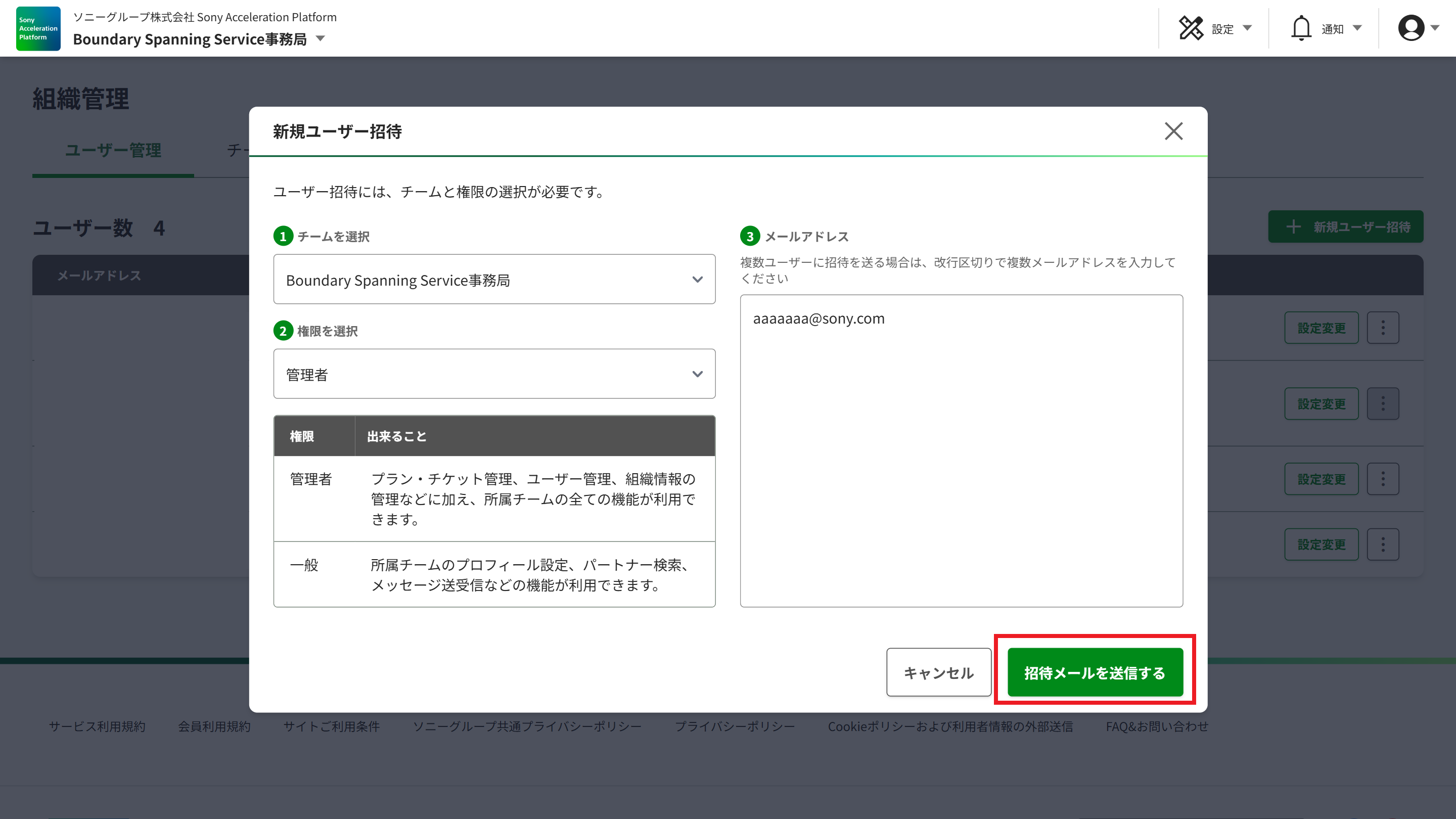
Task: Click the kebab menu beside the bottom 設定変更 button
Action: (x=1383, y=544)
